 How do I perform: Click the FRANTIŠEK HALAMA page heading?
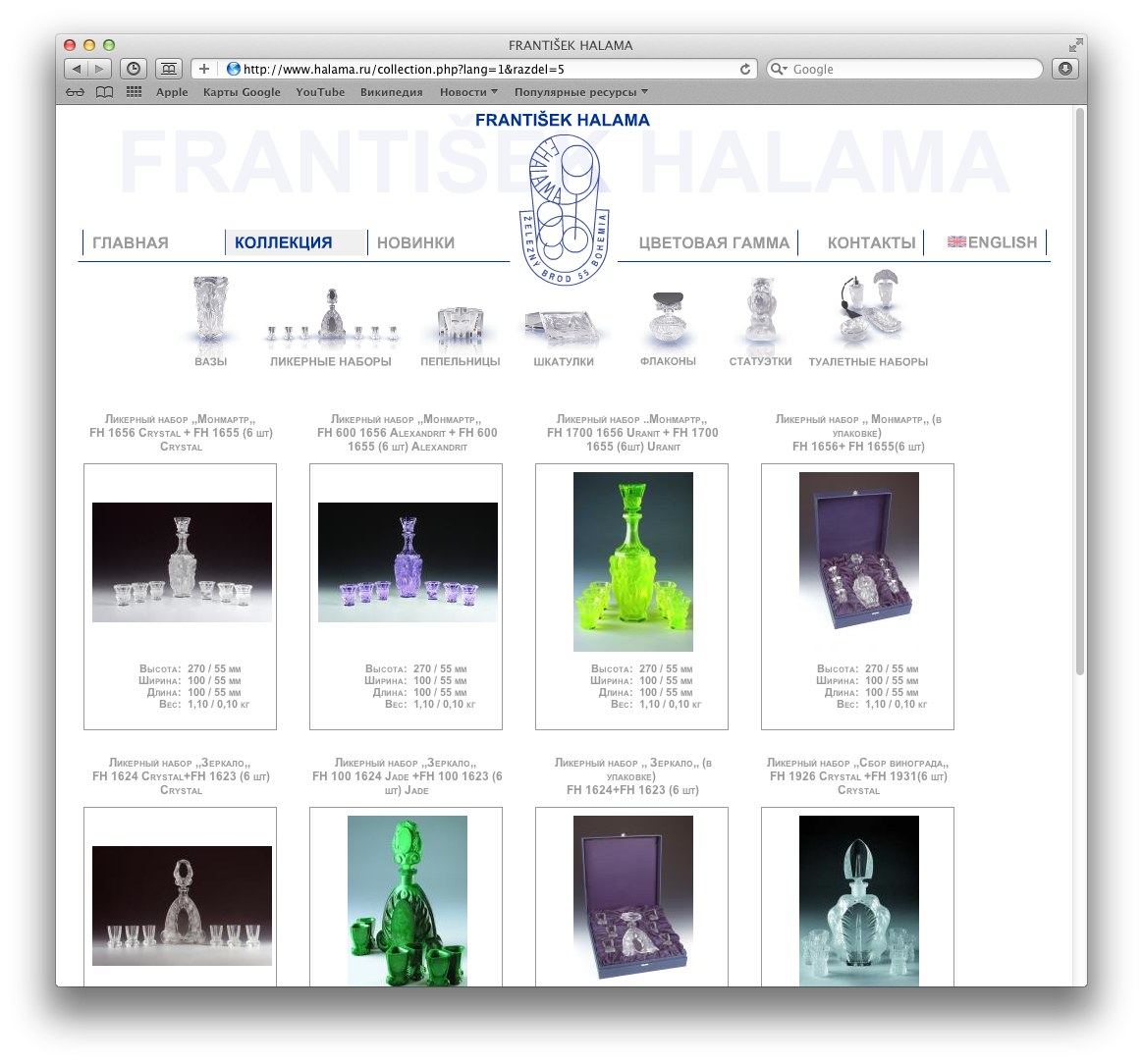click(x=562, y=120)
